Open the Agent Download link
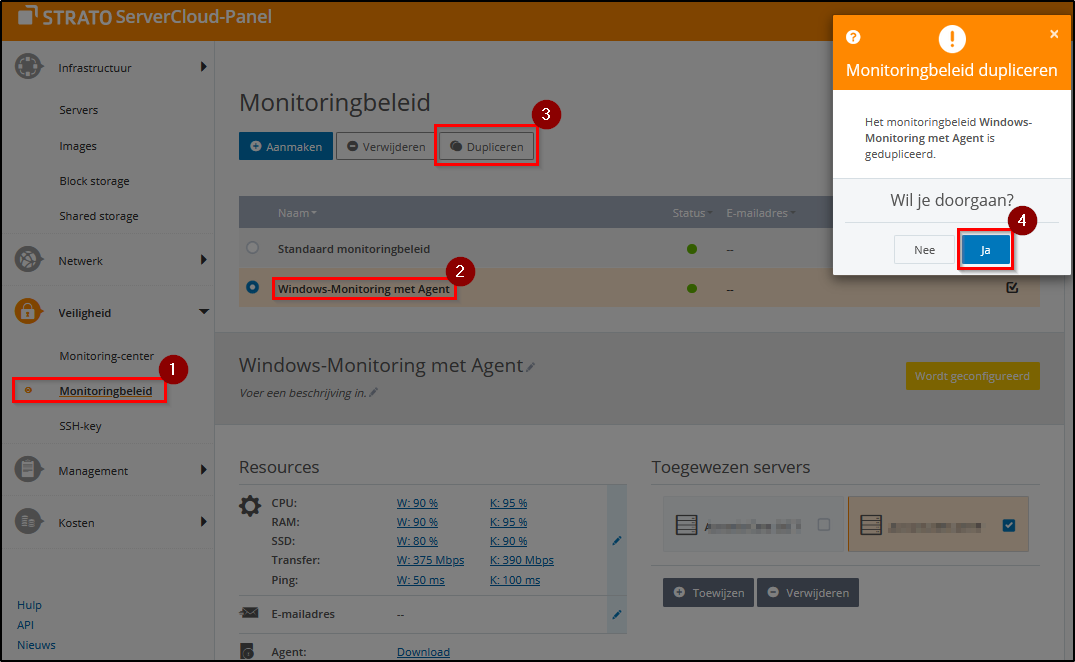The width and height of the screenshot is (1075, 662). pos(423,652)
